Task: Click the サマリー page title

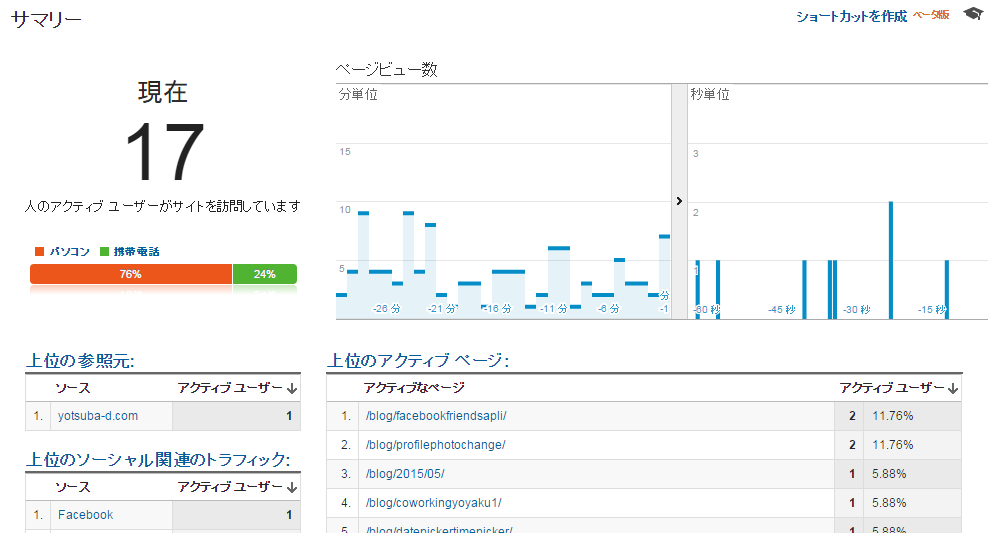Action: tap(46, 20)
